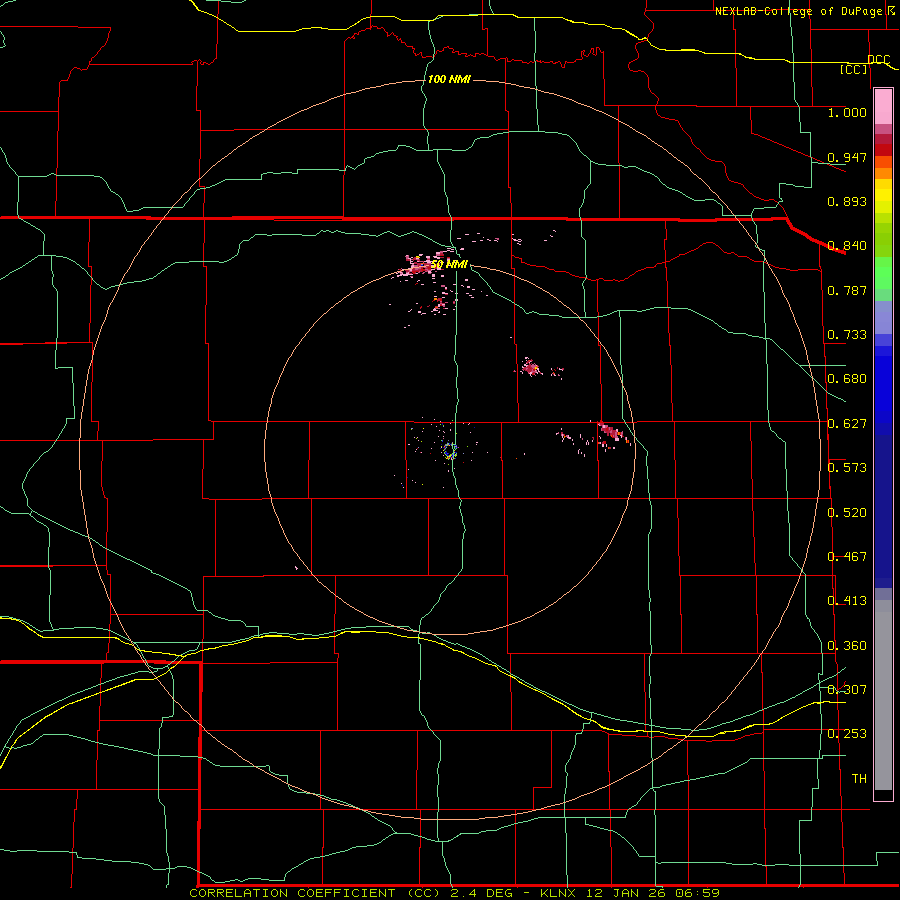Image resolution: width=900 pixels, height=900 pixels.
Task: Click the radar site echo at map center
Action: point(449,451)
